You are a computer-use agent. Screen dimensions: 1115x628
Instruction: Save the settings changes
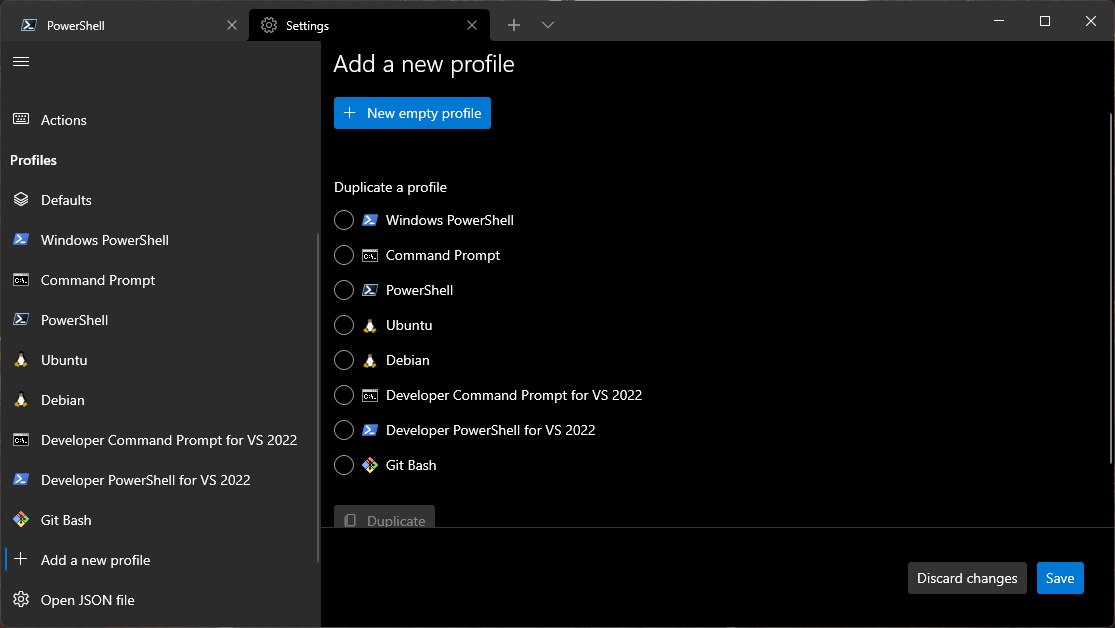(1060, 578)
